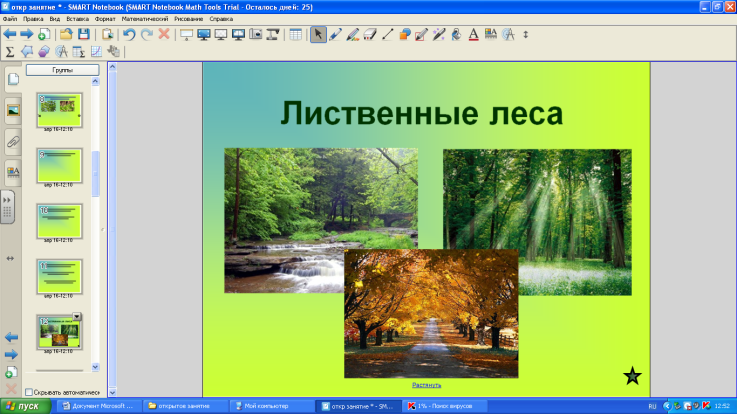737x414 pixels.
Task: Select the page 11 thumbnail
Action: click(59, 276)
